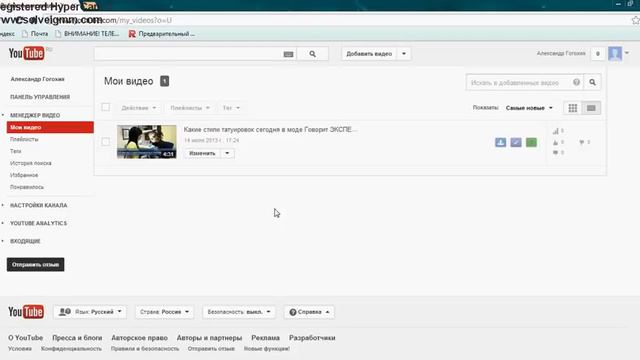The width and height of the screenshot is (640, 360).
Task: Open Александр Гогохия channel in sidebar
Action: (38, 79)
